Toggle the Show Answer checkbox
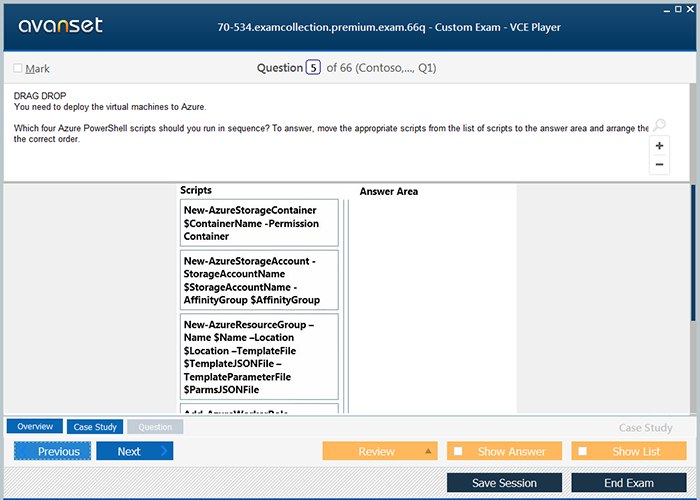Image resolution: width=700 pixels, height=500 pixels. [x=458, y=451]
